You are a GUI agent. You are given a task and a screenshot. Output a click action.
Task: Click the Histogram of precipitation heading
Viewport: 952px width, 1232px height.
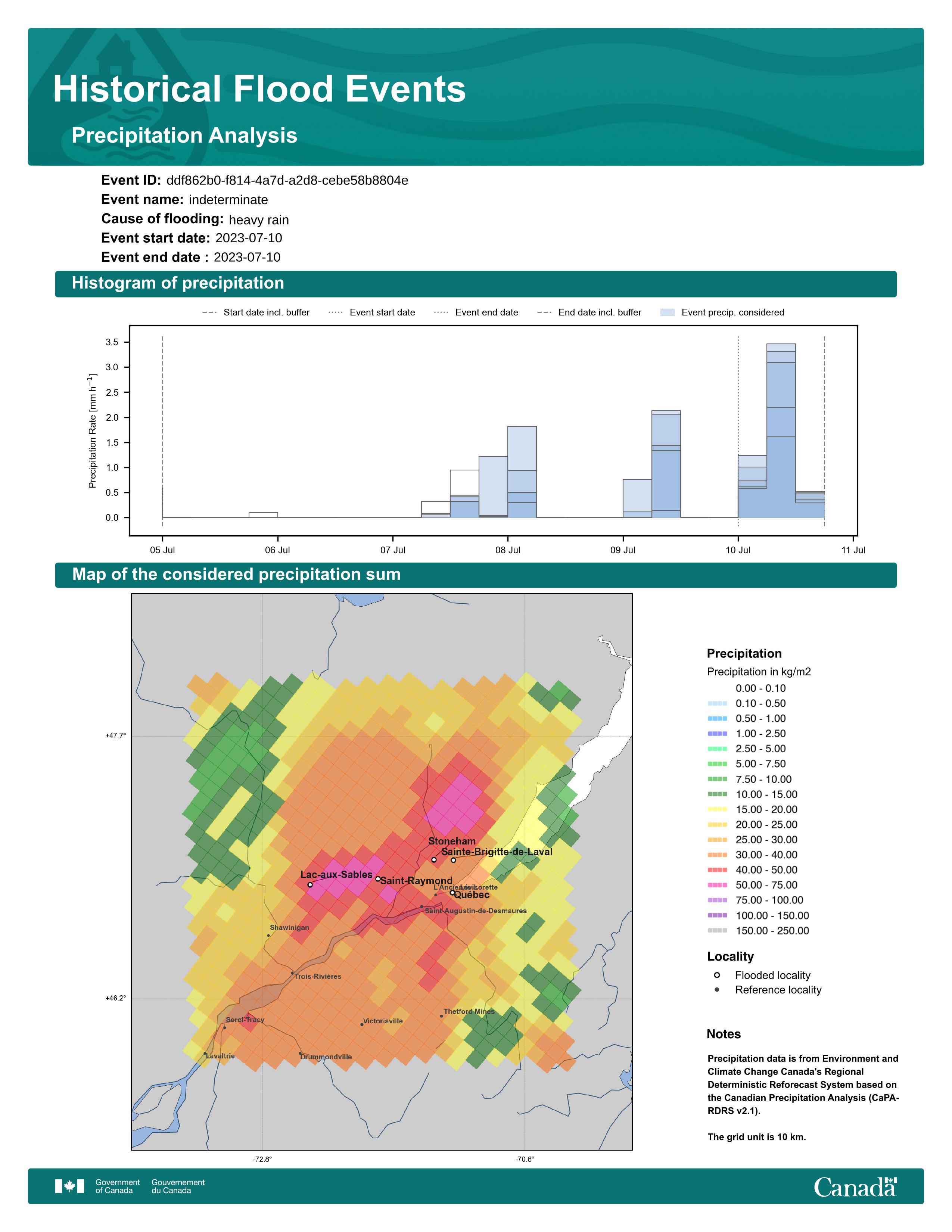[x=178, y=283]
